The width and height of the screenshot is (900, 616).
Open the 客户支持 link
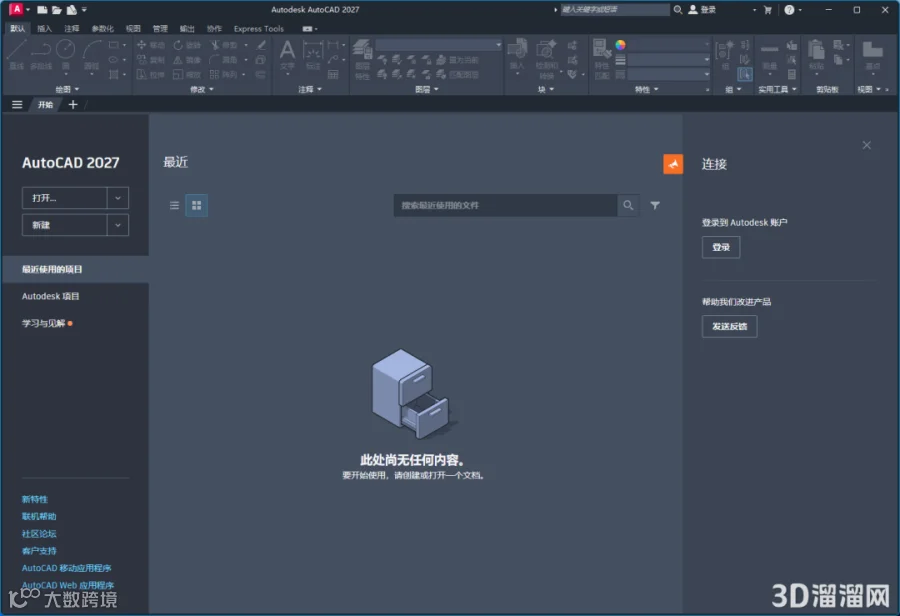click(39, 551)
